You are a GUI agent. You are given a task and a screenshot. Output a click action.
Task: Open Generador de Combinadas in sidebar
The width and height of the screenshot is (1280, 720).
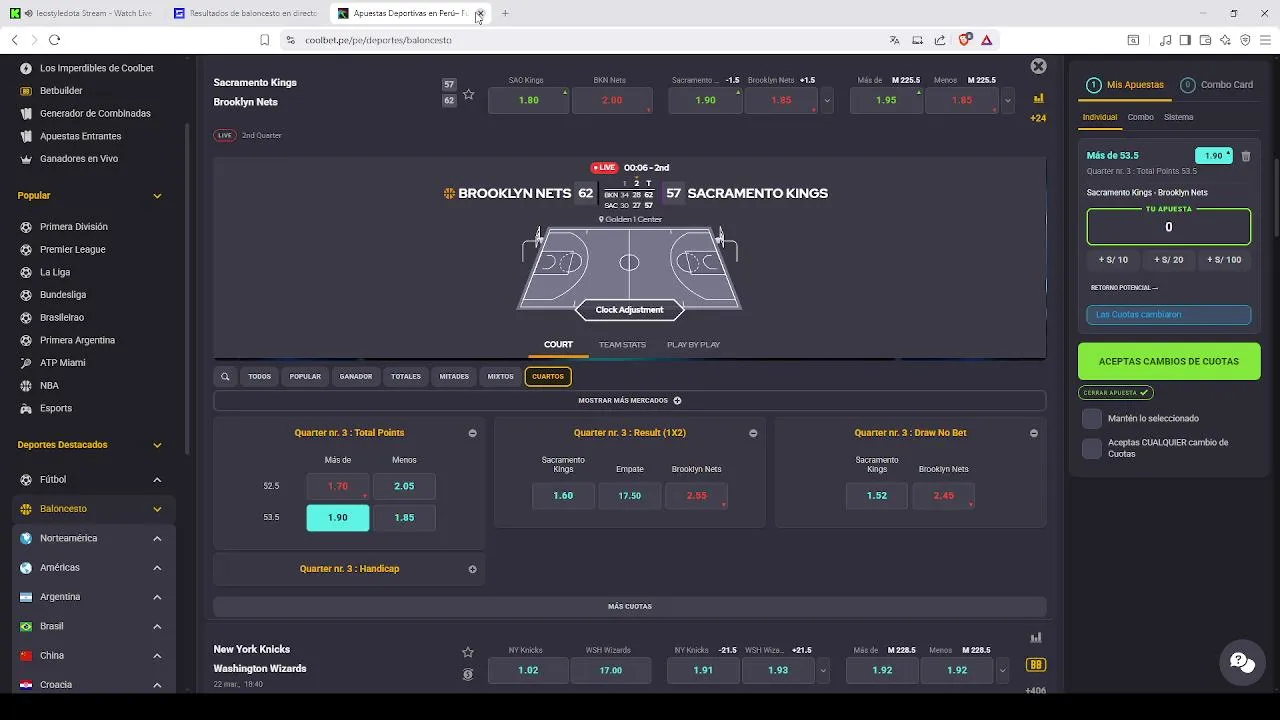(95, 113)
